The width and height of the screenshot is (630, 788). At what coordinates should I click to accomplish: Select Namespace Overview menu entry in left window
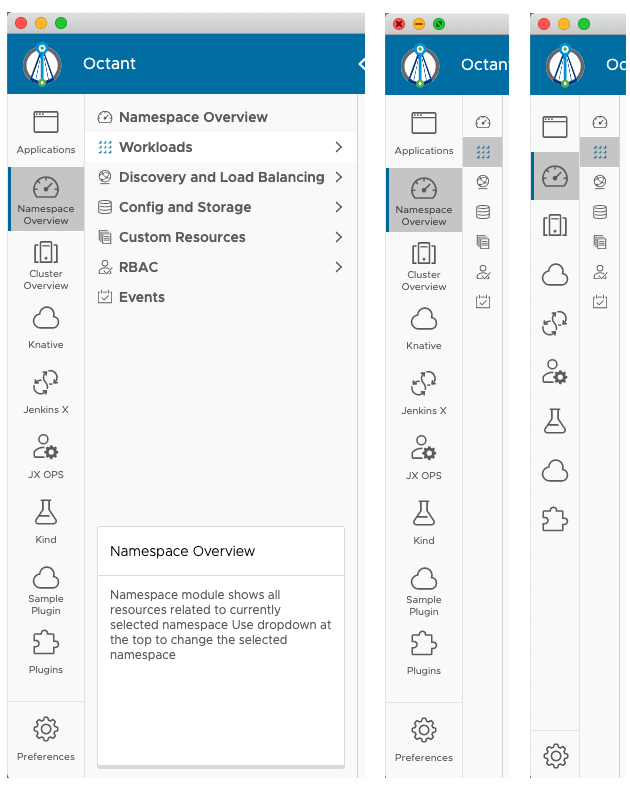pyautogui.click(x=221, y=117)
